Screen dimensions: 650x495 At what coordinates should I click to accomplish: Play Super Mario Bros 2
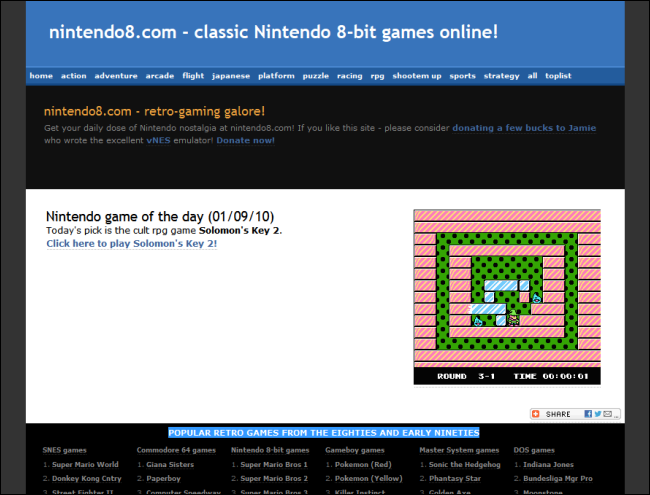274,478
